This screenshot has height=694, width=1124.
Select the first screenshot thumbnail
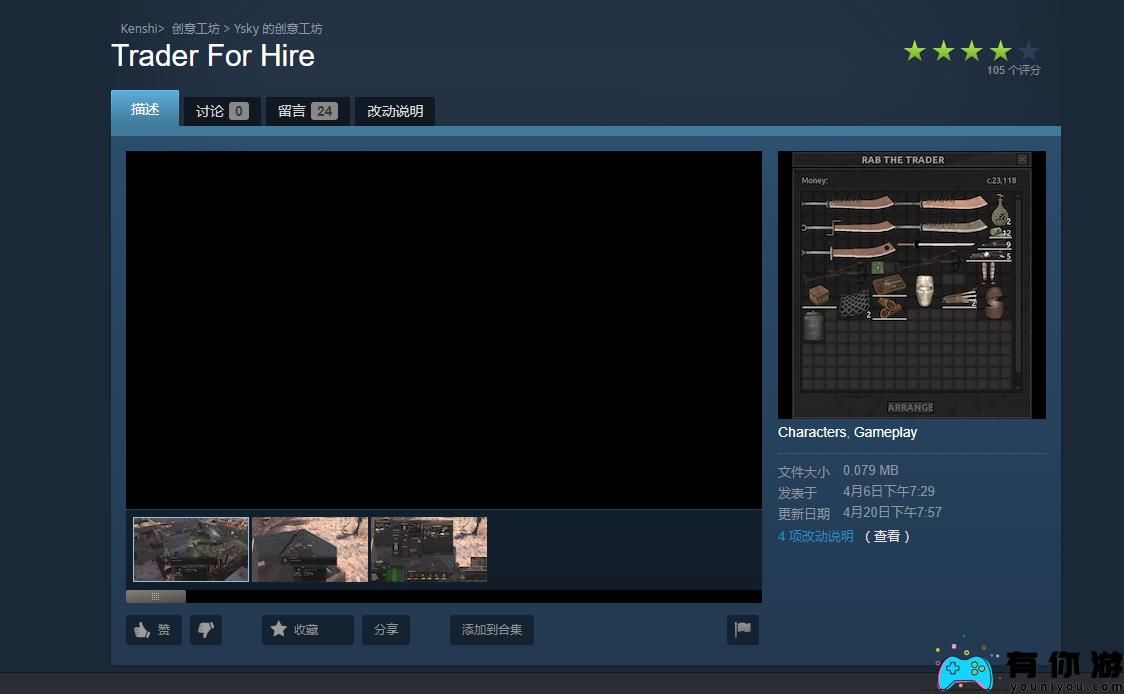191,549
